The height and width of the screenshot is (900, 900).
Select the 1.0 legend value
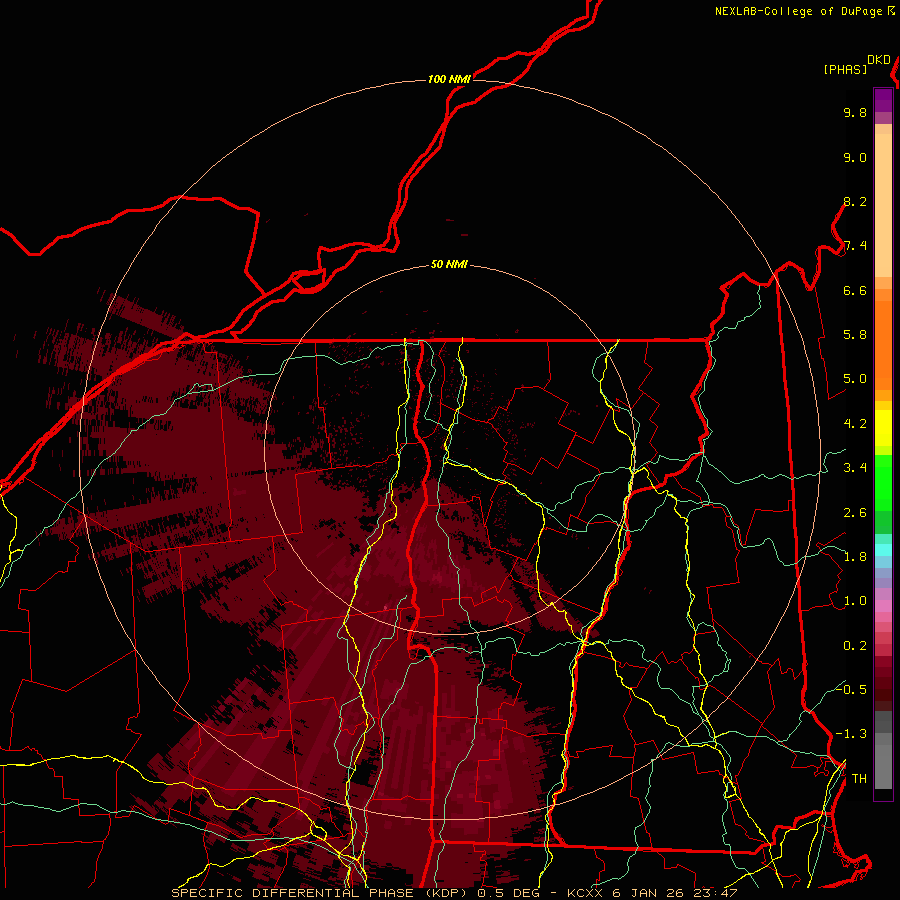click(855, 601)
